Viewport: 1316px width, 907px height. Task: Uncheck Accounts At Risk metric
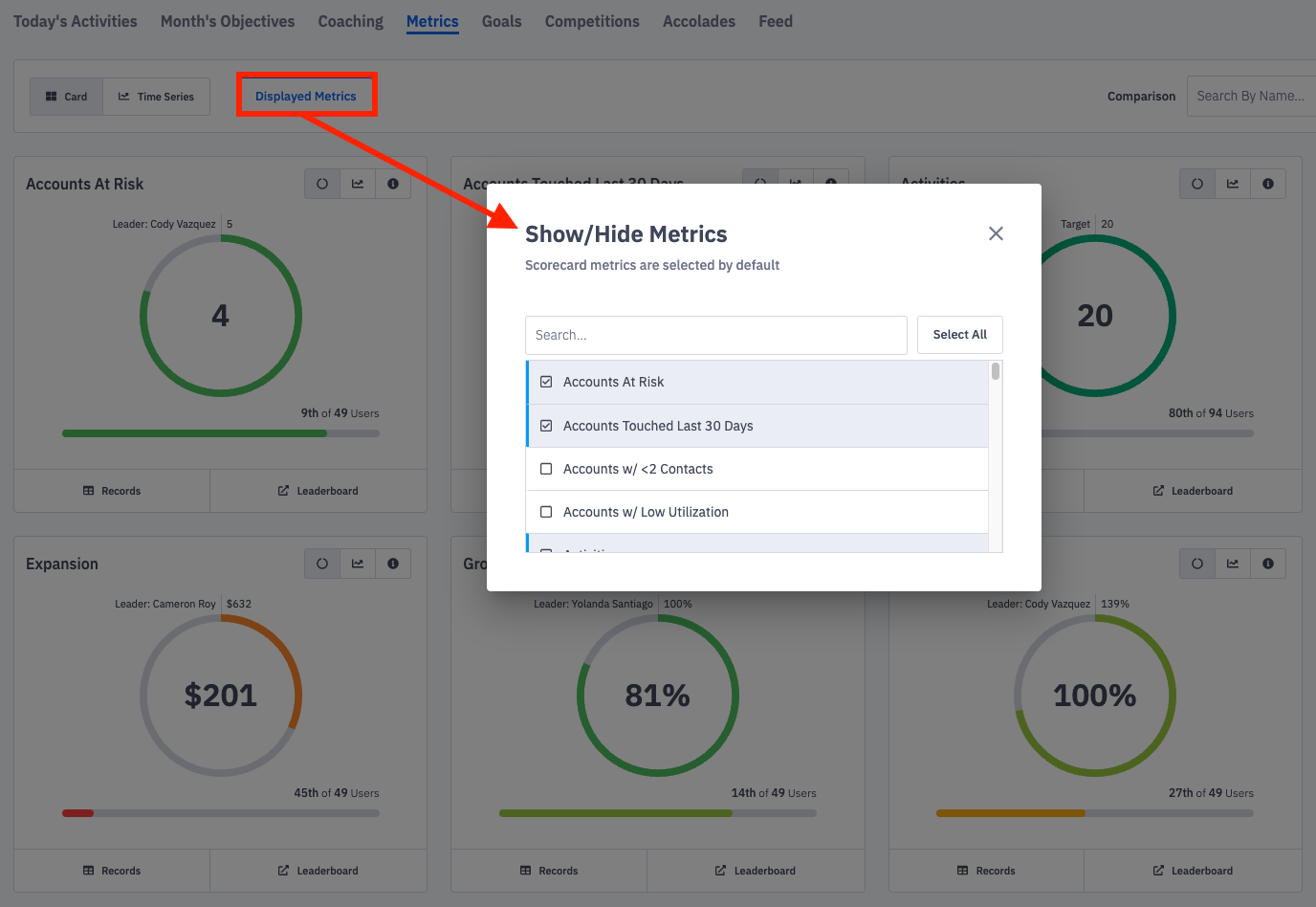click(x=546, y=382)
